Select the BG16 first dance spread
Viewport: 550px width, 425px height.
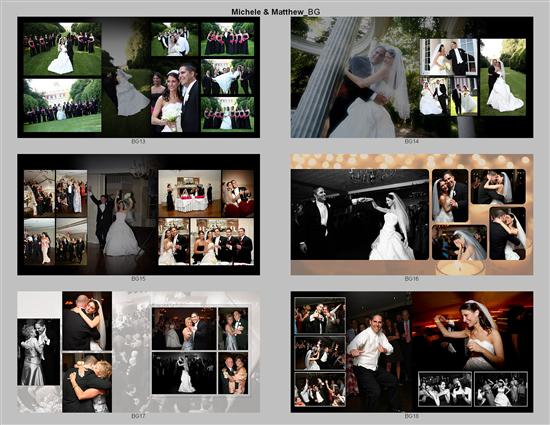point(412,214)
